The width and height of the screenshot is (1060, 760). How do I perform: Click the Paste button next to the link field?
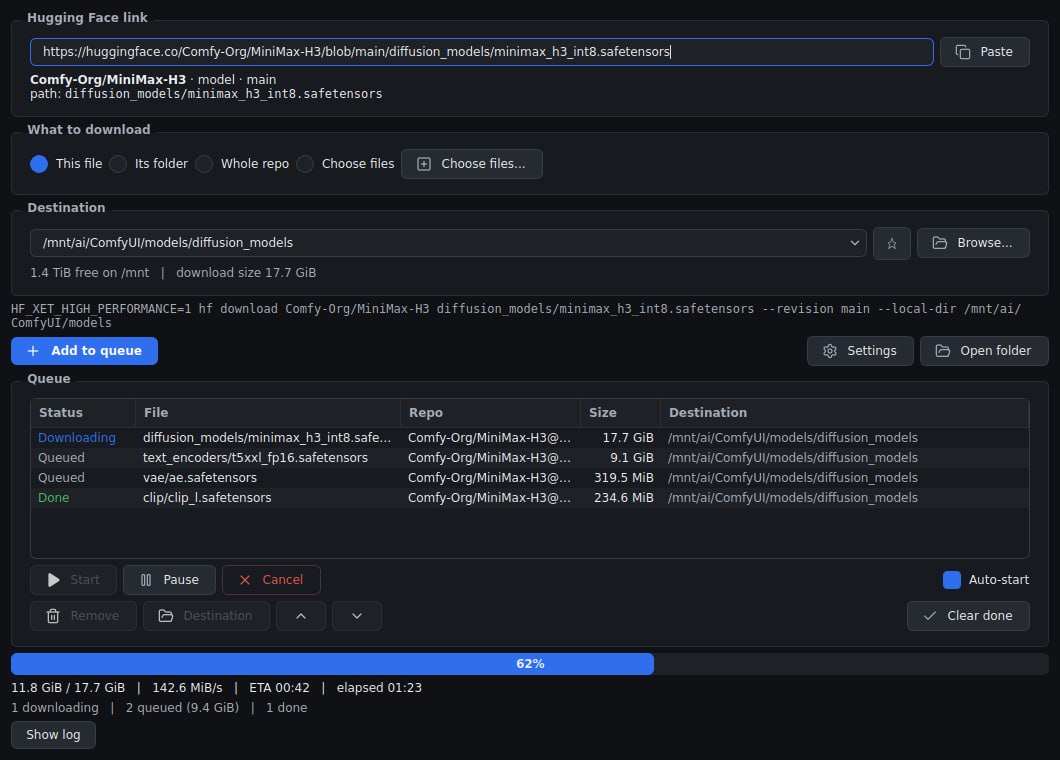(984, 52)
